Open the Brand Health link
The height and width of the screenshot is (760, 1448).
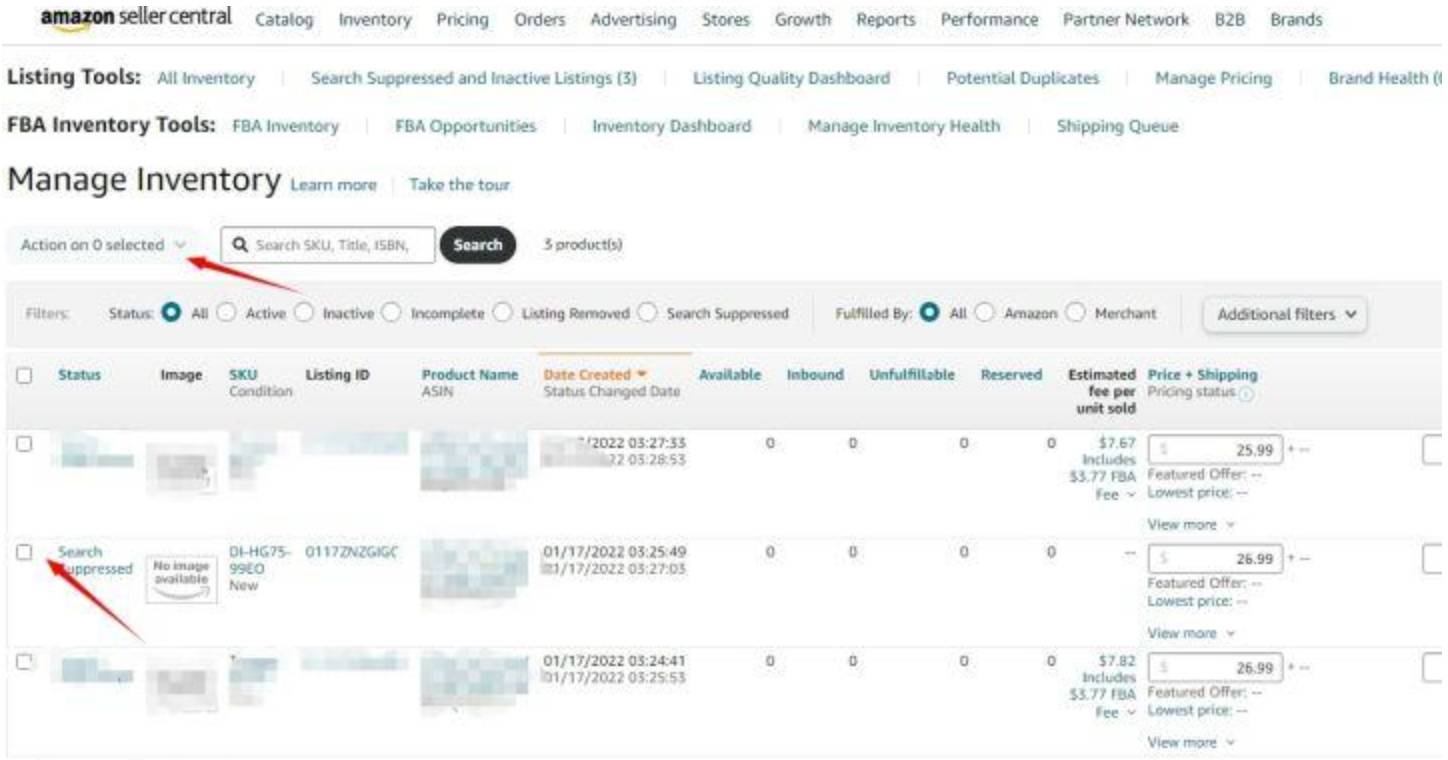click(1385, 78)
